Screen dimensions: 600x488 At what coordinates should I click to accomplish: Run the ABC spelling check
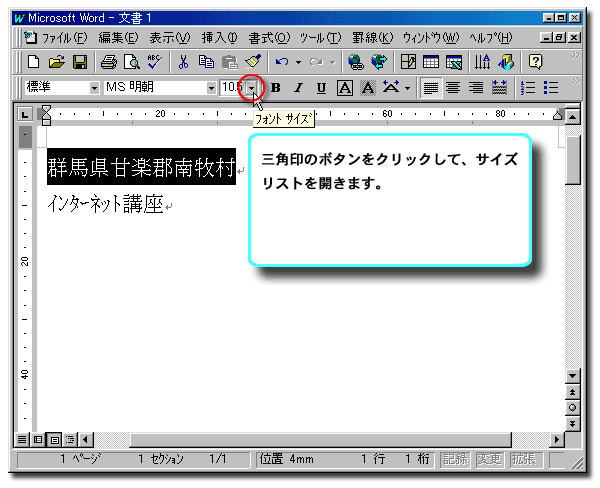[155, 62]
